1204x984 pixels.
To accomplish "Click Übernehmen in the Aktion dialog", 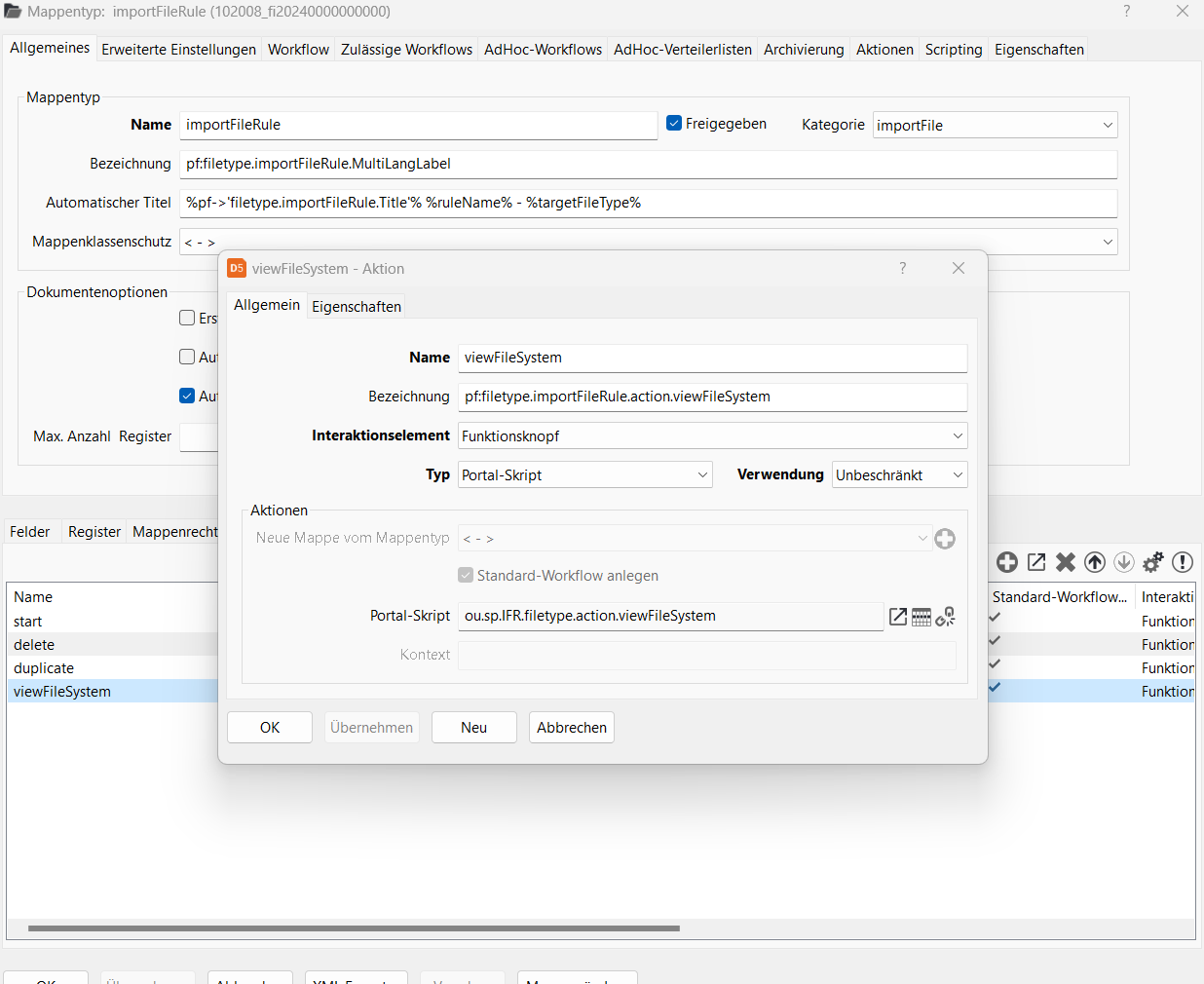I will coord(371,728).
